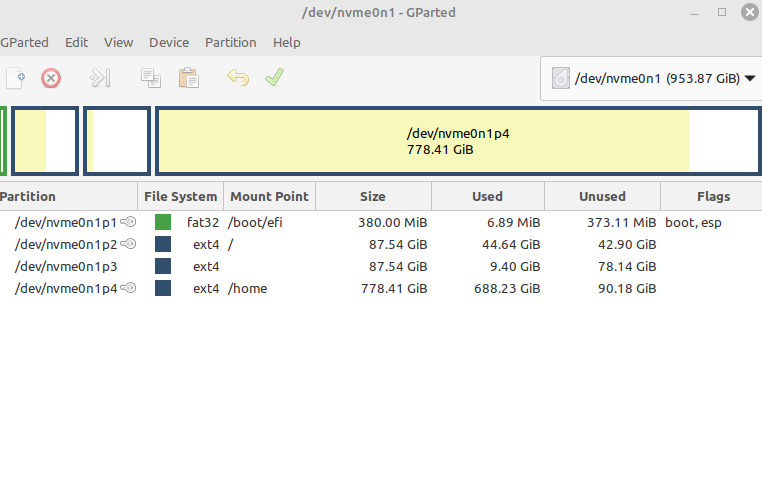
Task: Click the red delete partition icon
Action: point(50,78)
